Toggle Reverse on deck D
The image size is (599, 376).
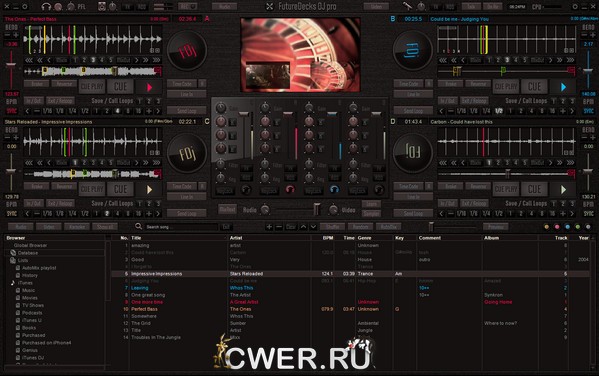pyautogui.click(x=478, y=186)
